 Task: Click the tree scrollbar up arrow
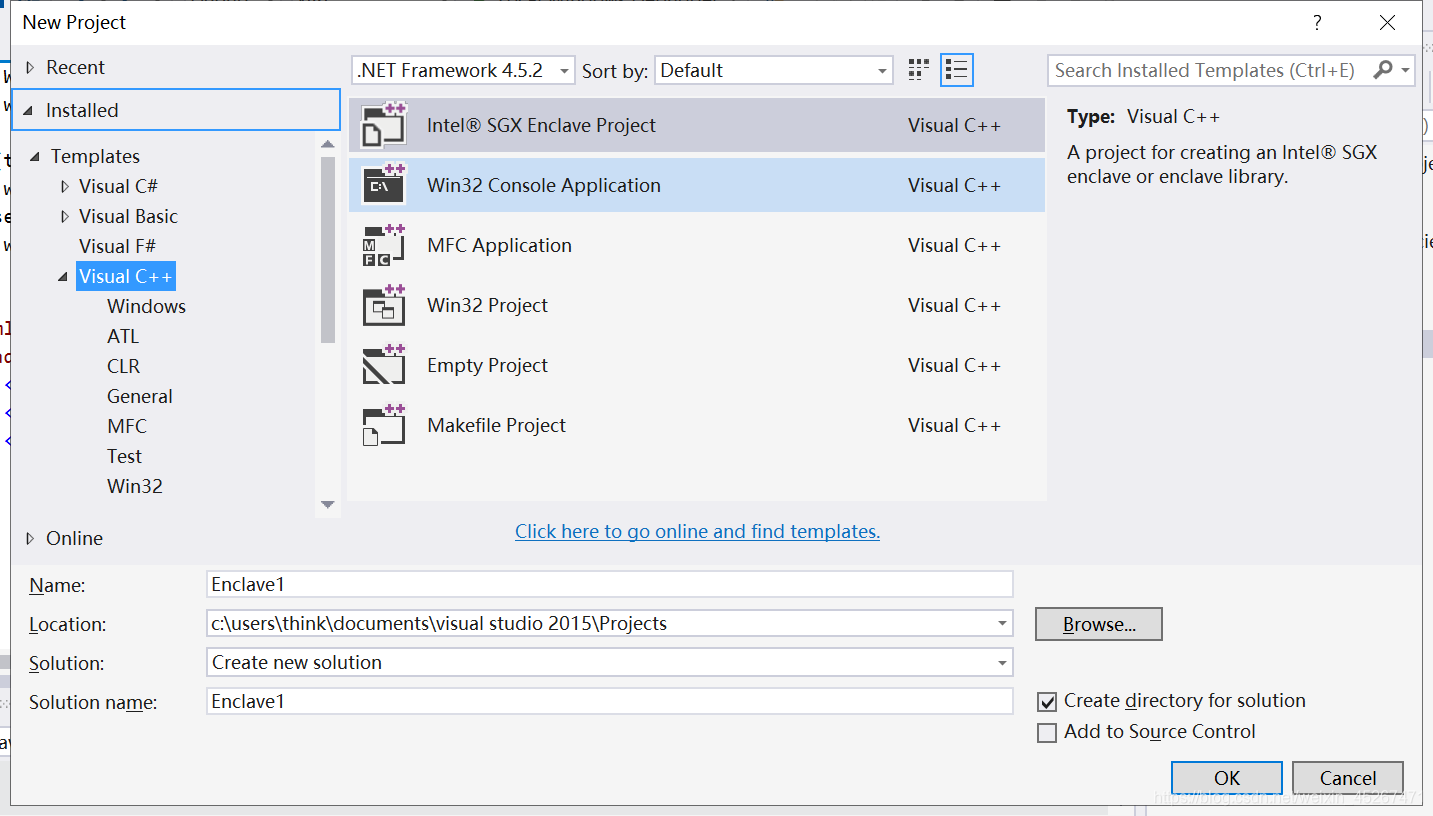(x=328, y=145)
